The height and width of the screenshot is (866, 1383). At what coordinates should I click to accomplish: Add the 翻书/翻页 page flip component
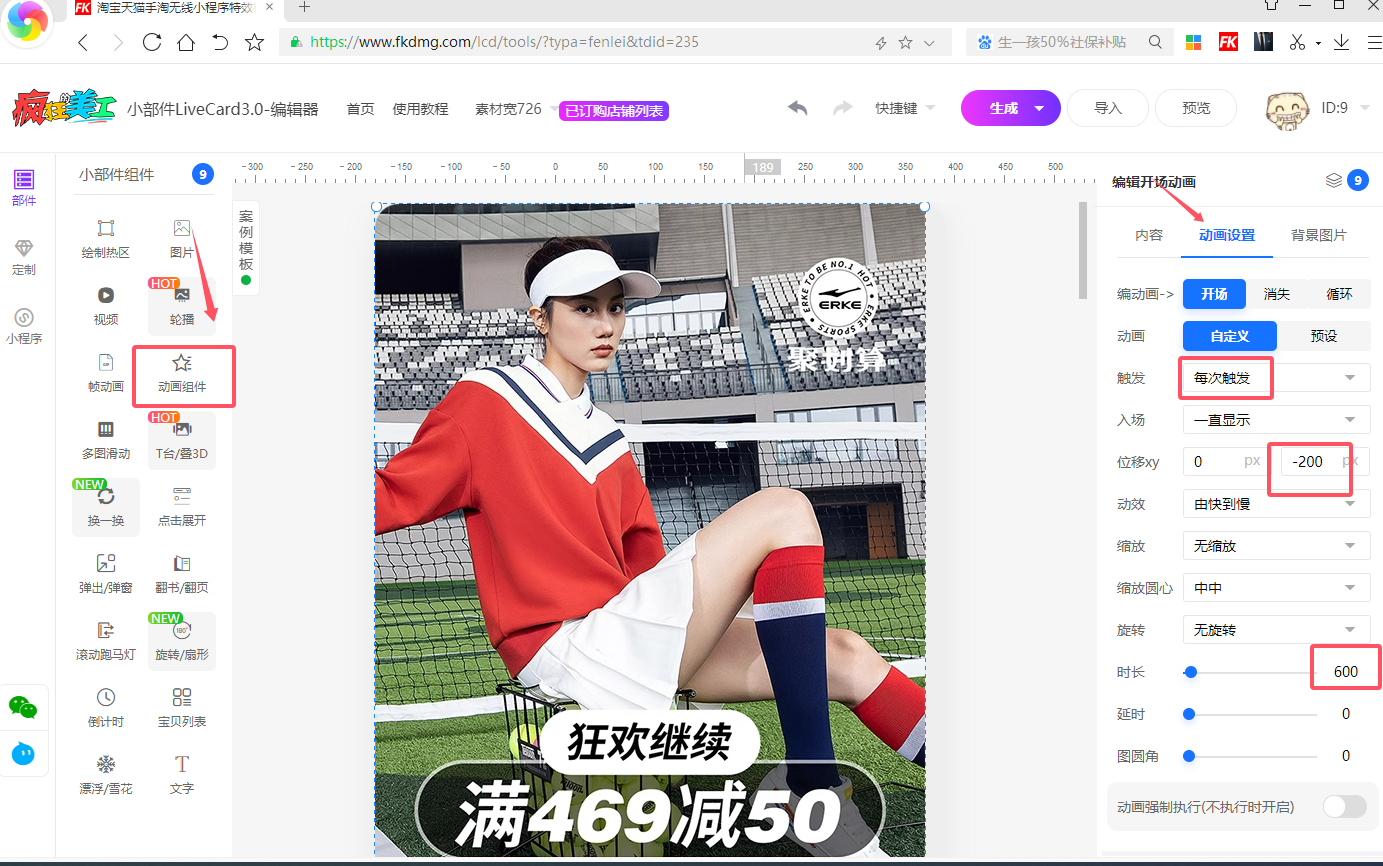pos(181,574)
